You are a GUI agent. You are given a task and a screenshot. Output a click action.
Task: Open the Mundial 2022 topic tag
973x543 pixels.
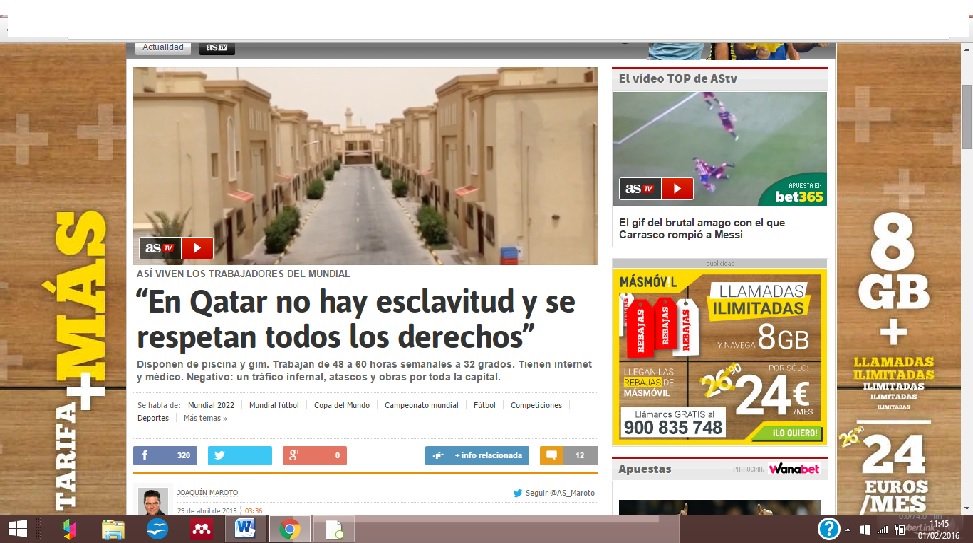pos(211,405)
